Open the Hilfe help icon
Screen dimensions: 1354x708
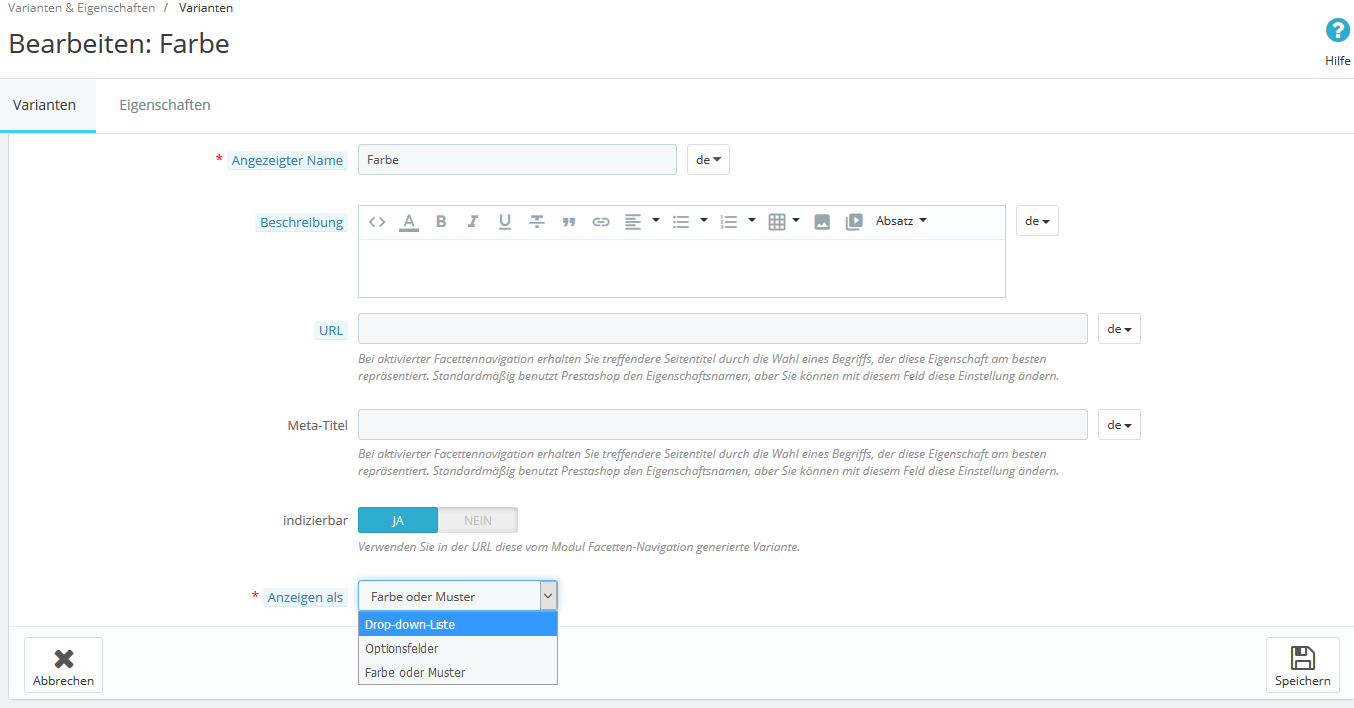(1338, 31)
